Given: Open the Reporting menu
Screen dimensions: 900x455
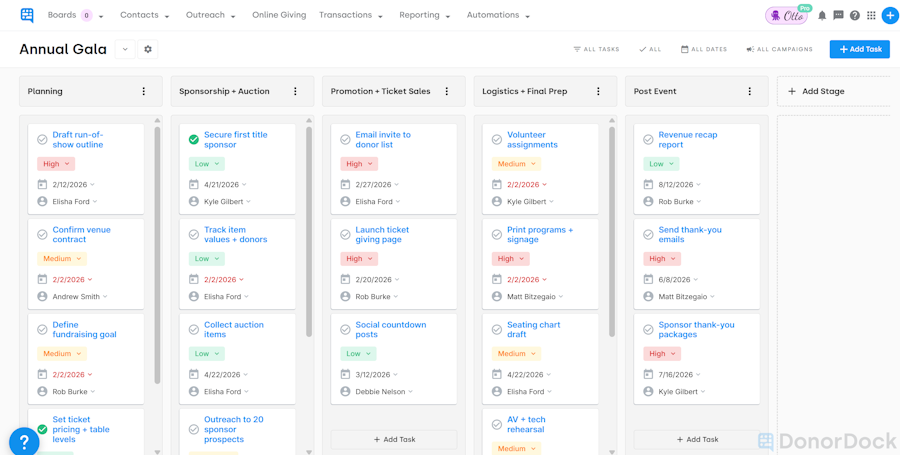Looking at the screenshot, I should click(424, 16).
